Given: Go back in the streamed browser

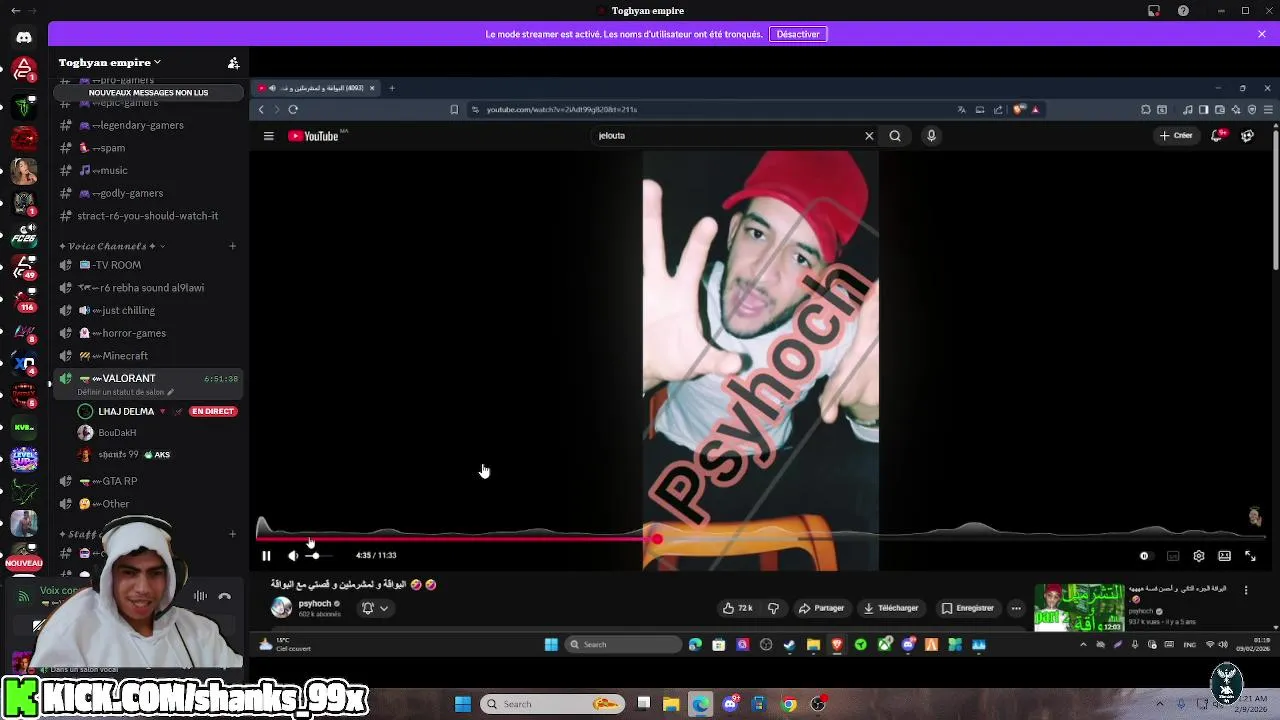Looking at the screenshot, I should (x=261, y=109).
